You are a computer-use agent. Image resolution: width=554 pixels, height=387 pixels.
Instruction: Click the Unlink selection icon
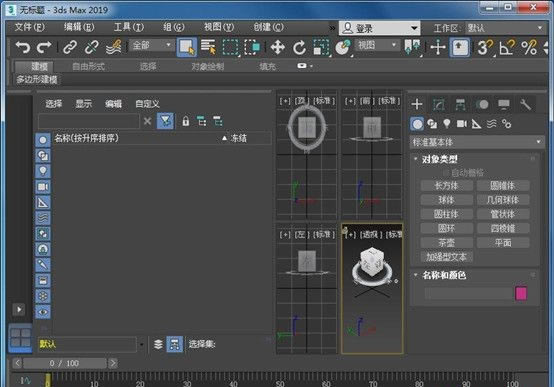pos(92,47)
